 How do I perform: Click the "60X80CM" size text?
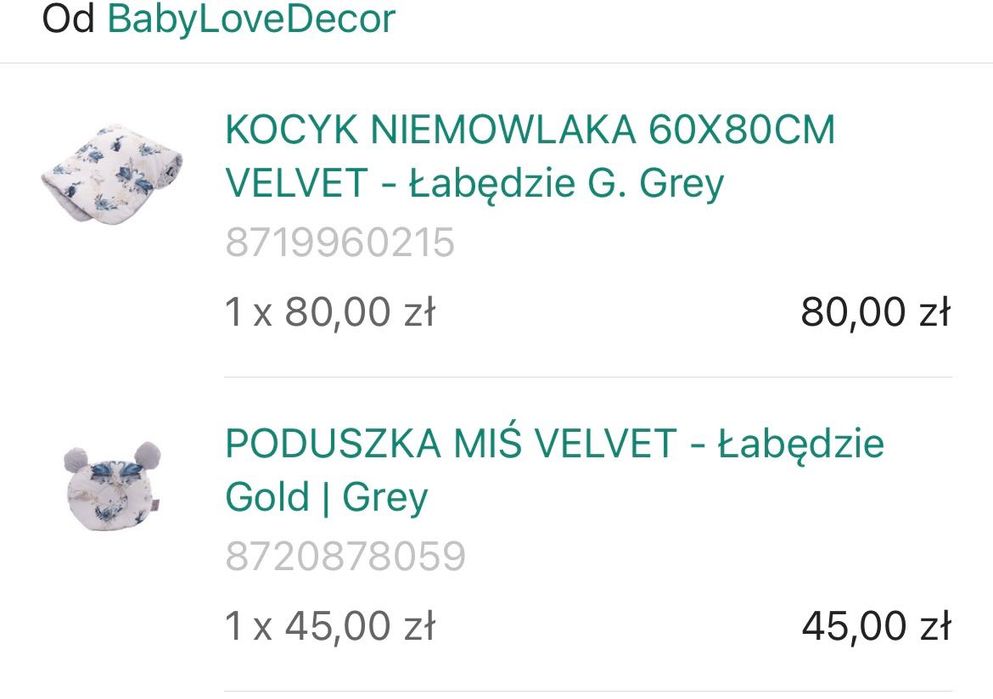(742, 130)
